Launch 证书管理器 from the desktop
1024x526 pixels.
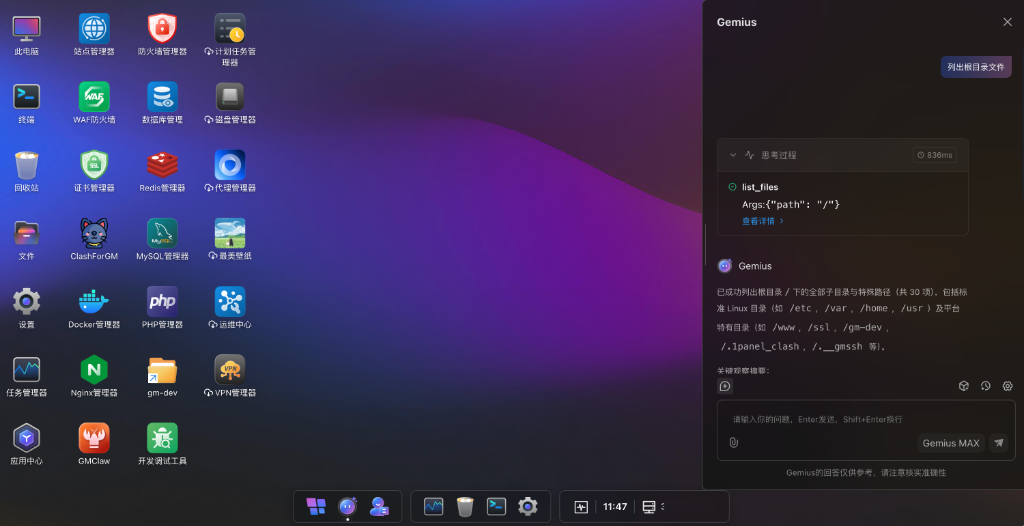94,165
